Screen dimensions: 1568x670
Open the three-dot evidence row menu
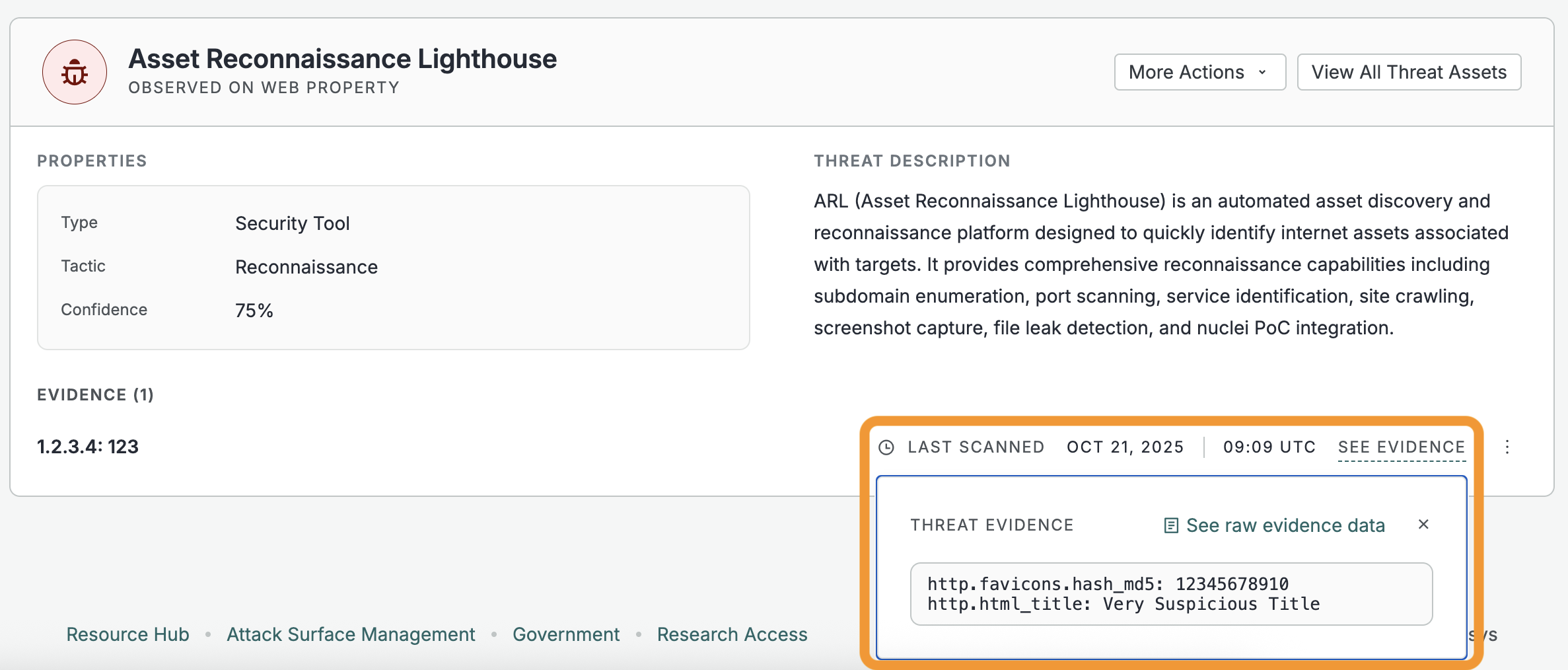pyautogui.click(x=1507, y=447)
